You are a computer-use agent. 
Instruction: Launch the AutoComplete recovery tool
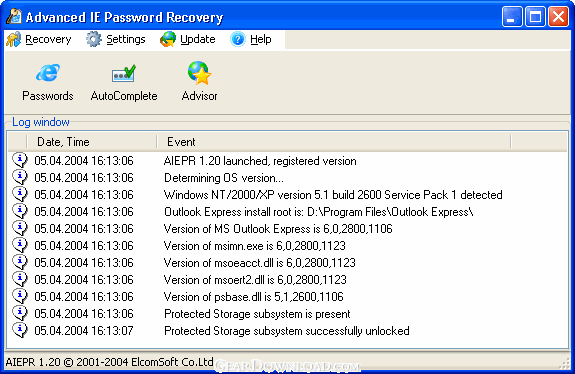pyautogui.click(x=124, y=81)
